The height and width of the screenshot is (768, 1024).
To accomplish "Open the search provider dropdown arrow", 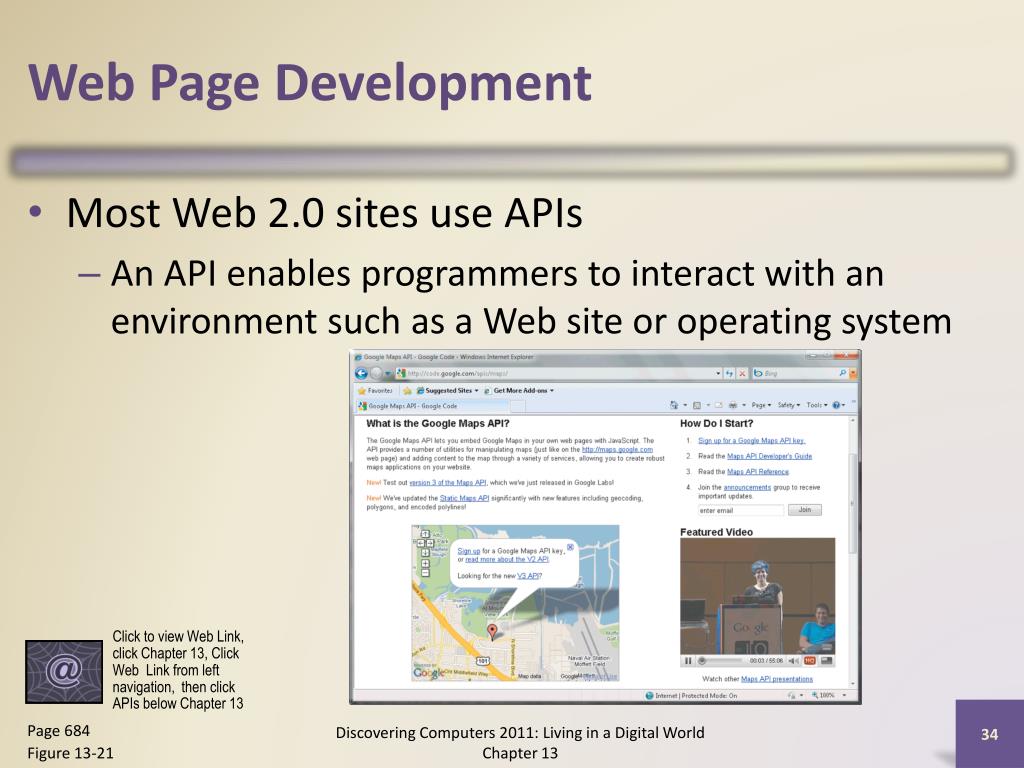I will point(852,374).
